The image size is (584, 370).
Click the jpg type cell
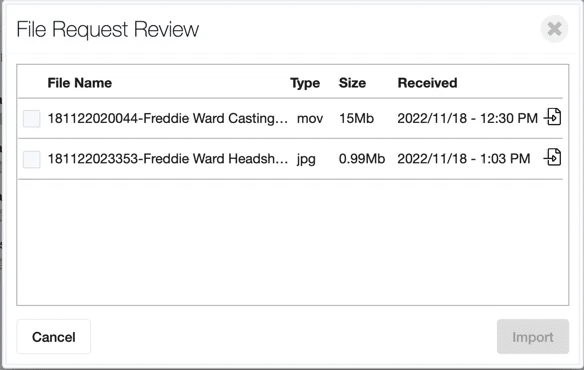[306, 159]
